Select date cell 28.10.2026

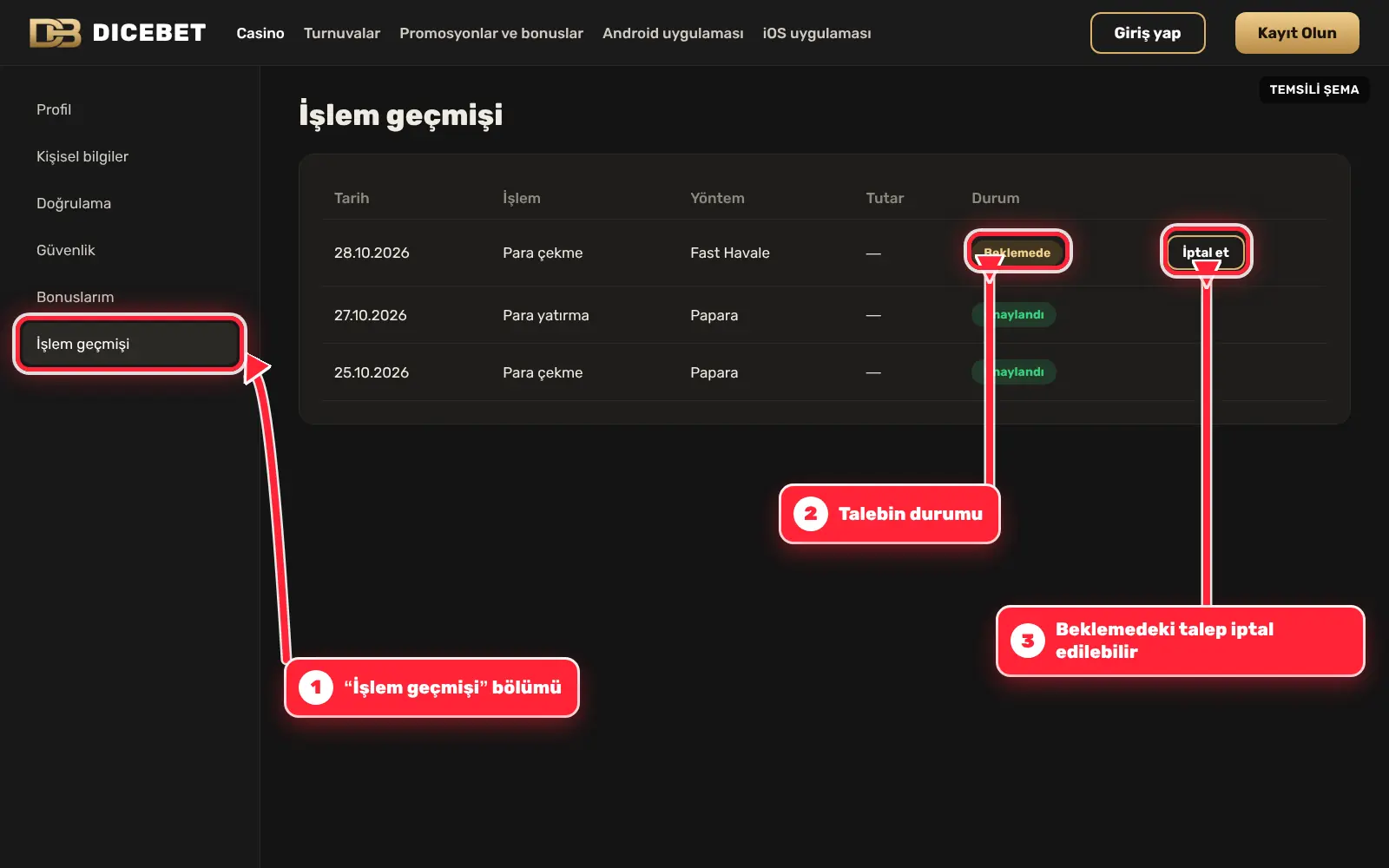[372, 253]
